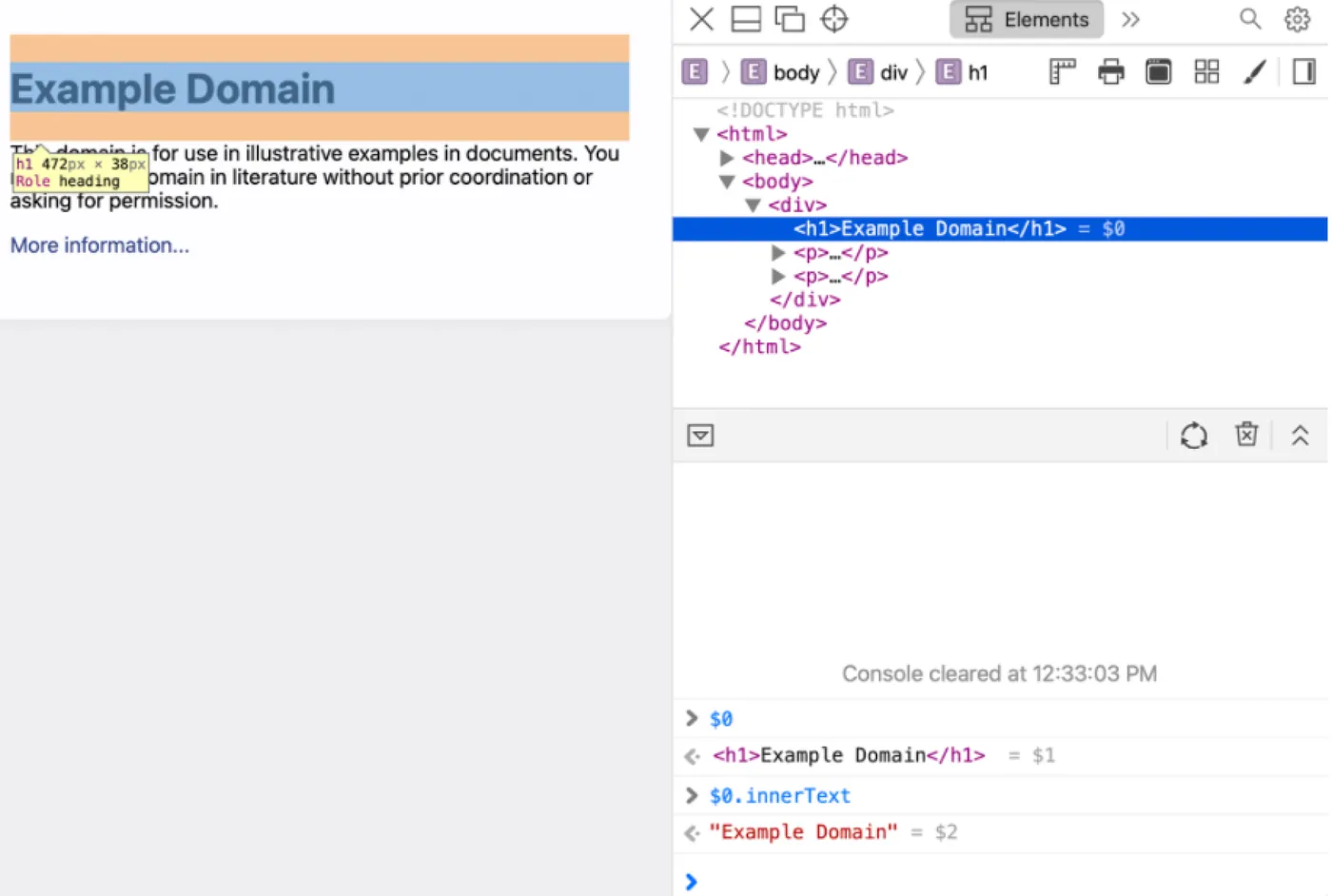1332x896 pixels.
Task: Open Web Inspector settings gear
Action: tap(1298, 19)
